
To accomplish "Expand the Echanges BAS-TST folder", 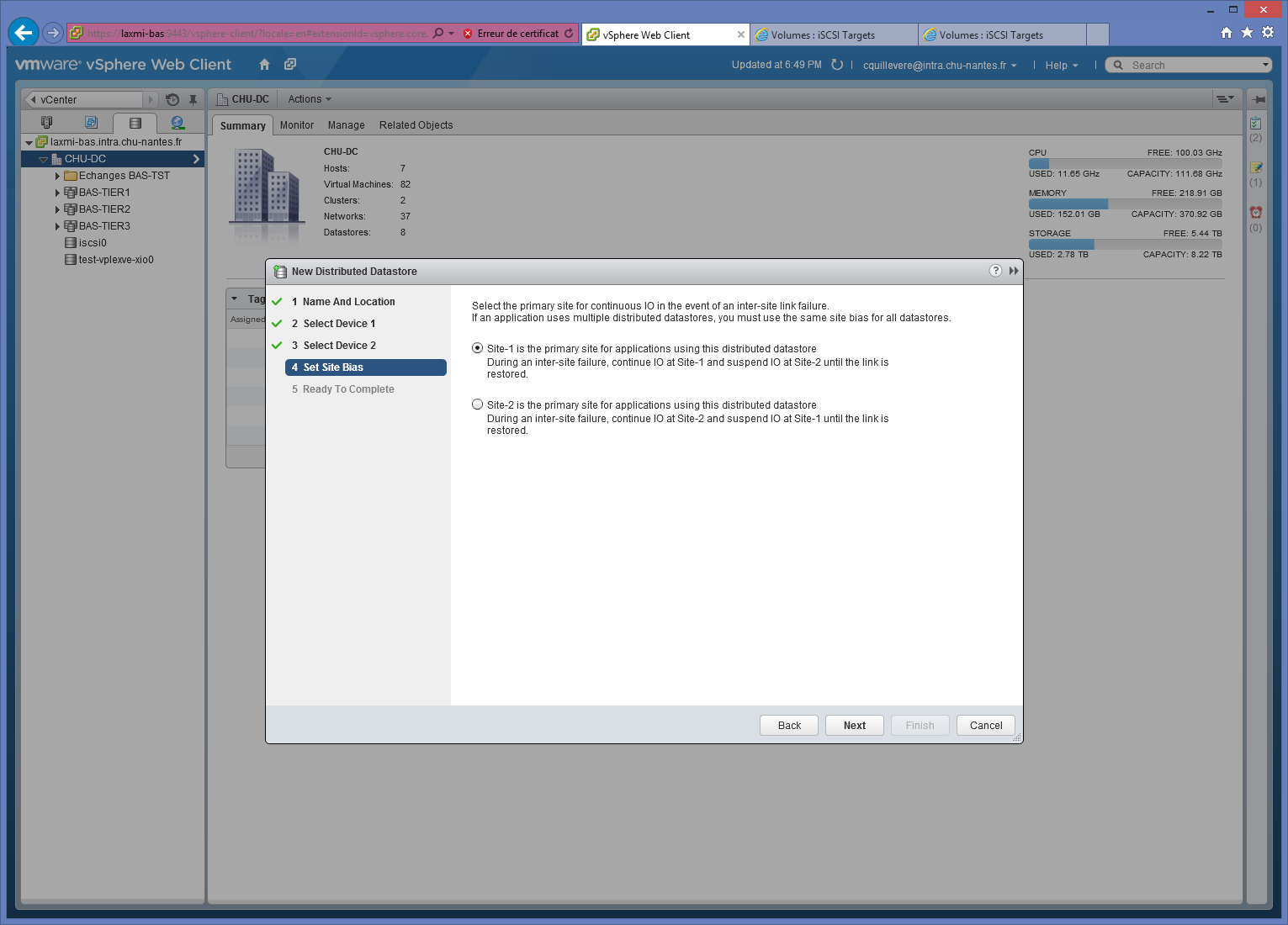I will click(x=57, y=176).
